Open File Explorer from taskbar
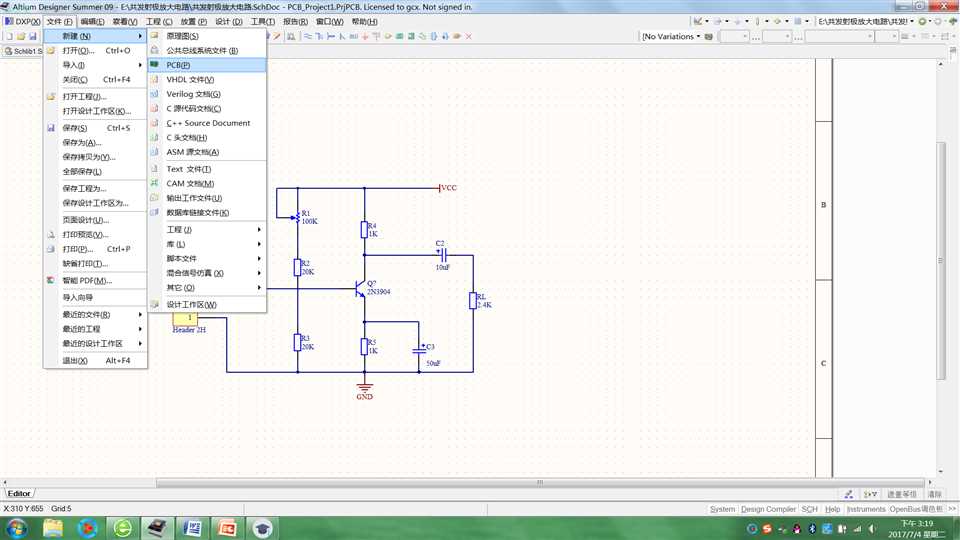Viewport: 960px width, 540px height. click(x=53, y=528)
